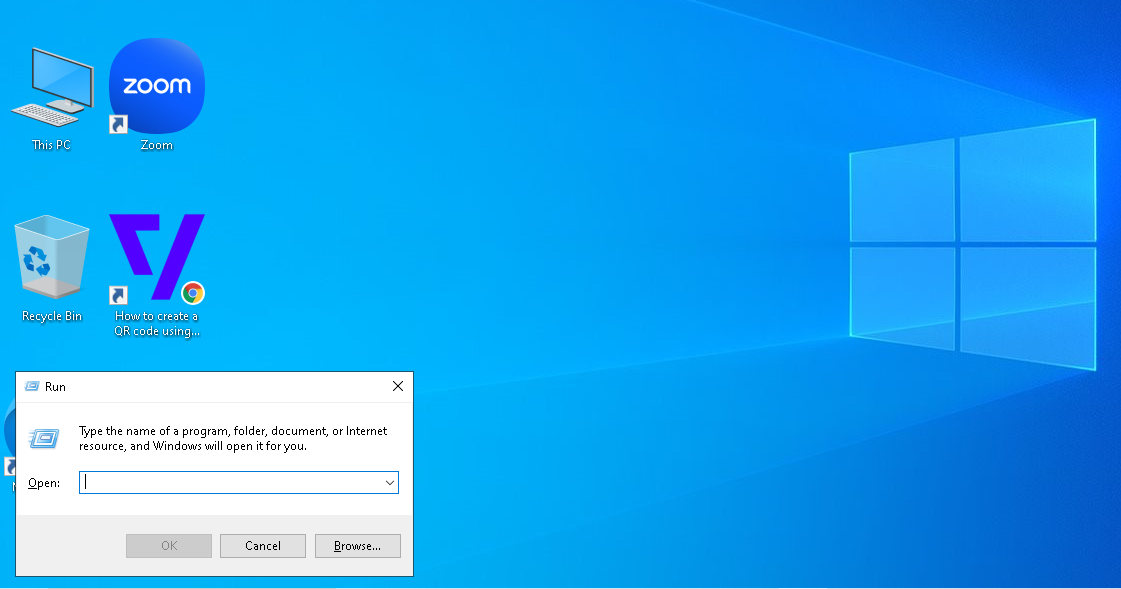Click the Run icon in the title bar
The image size is (1121, 589).
click(x=32, y=386)
